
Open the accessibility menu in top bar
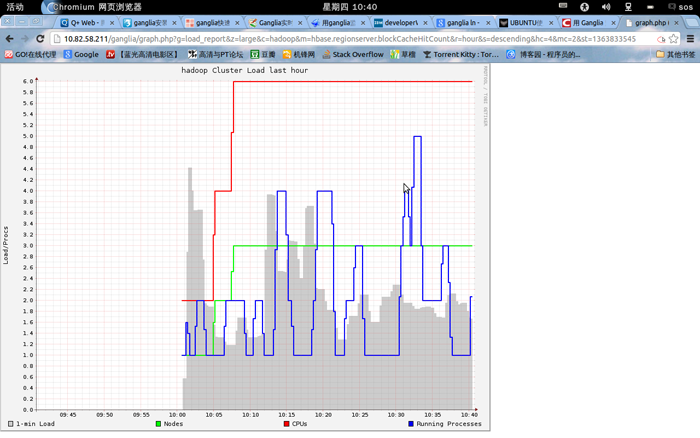[584, 7]
